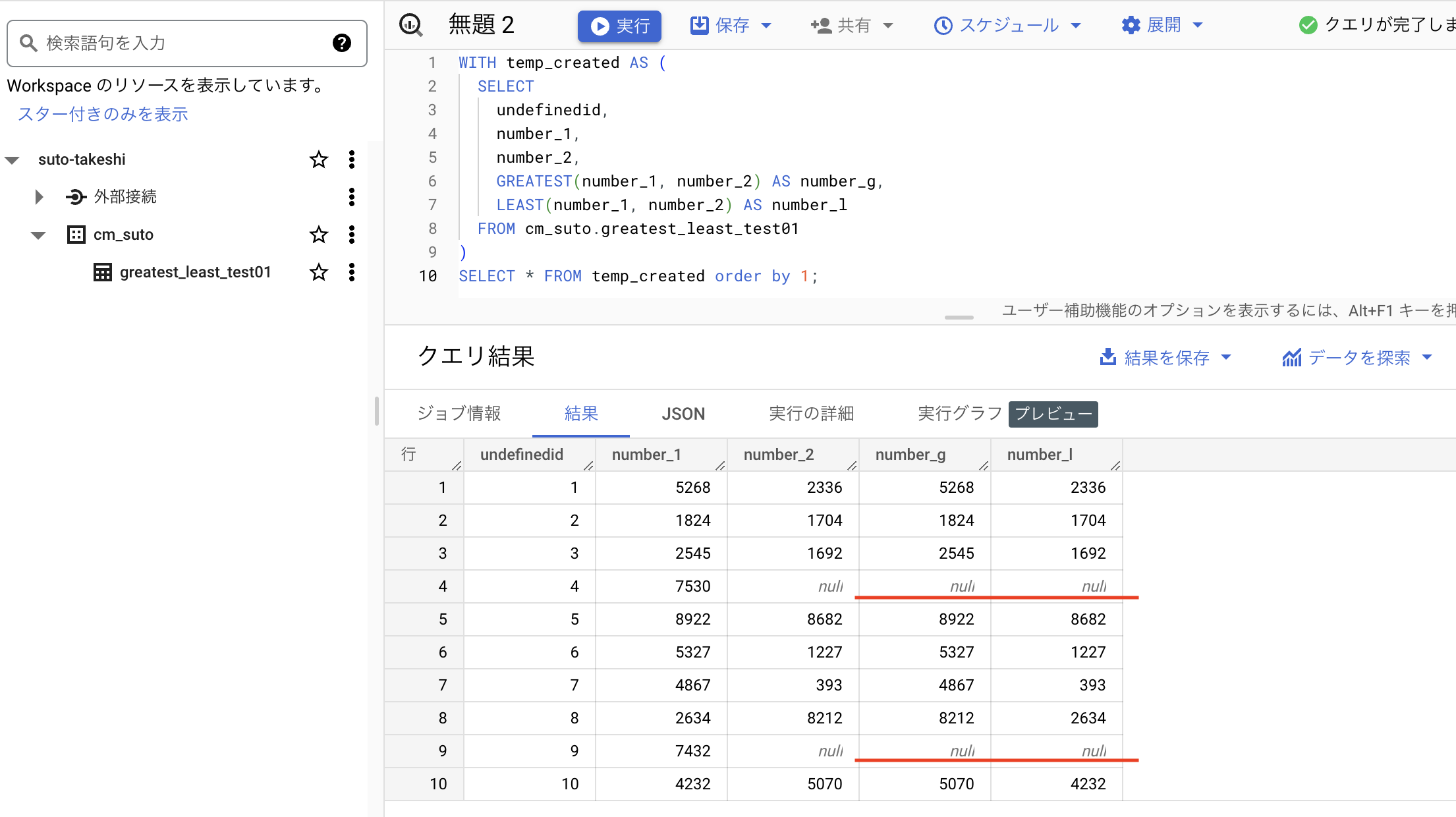1456x817 pixels.
Task: Switch to 実行の詳細 tab
Action: [811, 413]
